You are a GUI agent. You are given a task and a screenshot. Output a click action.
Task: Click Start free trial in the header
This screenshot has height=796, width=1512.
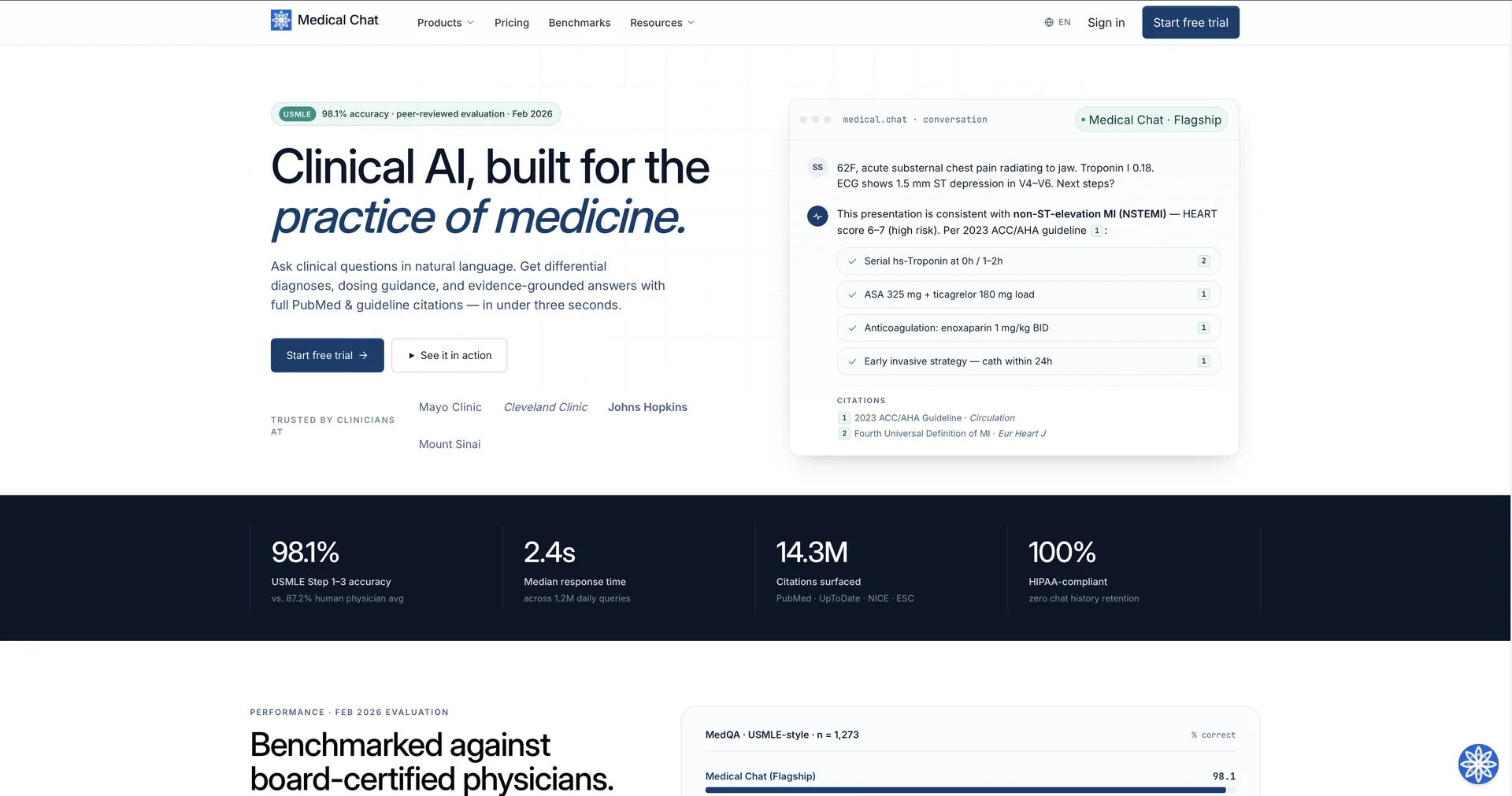point(1191,22)
